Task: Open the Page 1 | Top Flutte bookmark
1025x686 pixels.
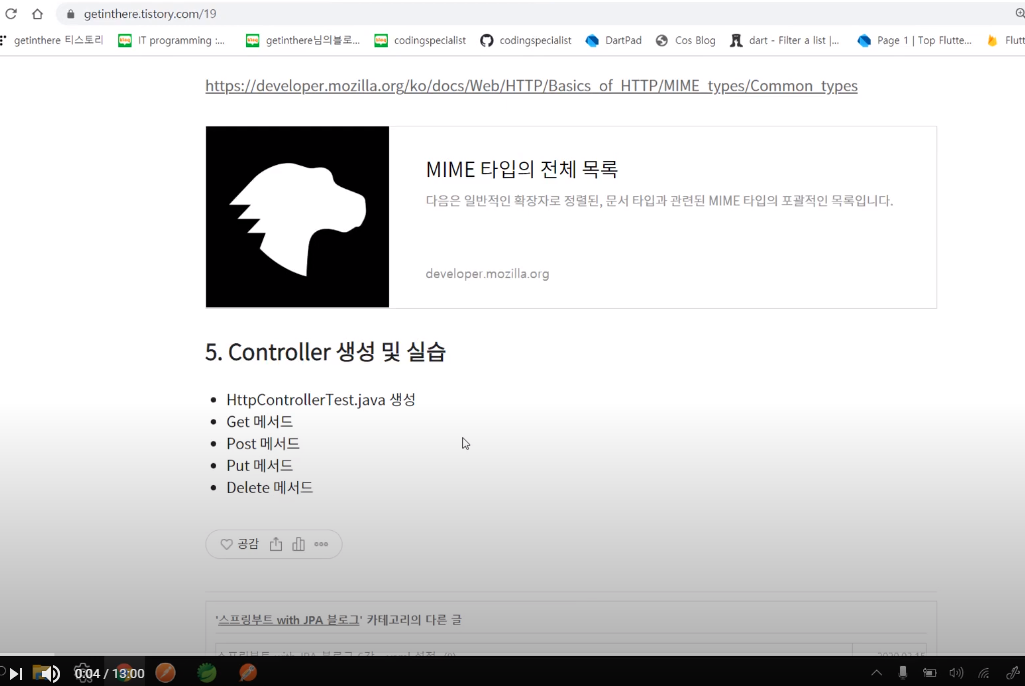Action: [915, 41]
